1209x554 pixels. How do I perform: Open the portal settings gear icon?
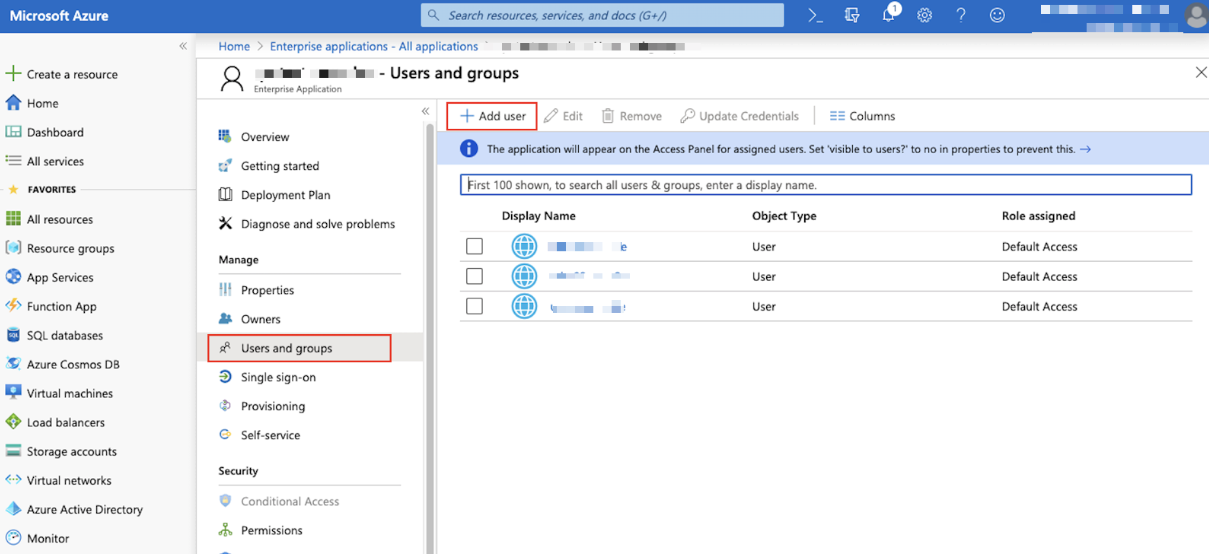pyautogui.click(x=924, y=15)
